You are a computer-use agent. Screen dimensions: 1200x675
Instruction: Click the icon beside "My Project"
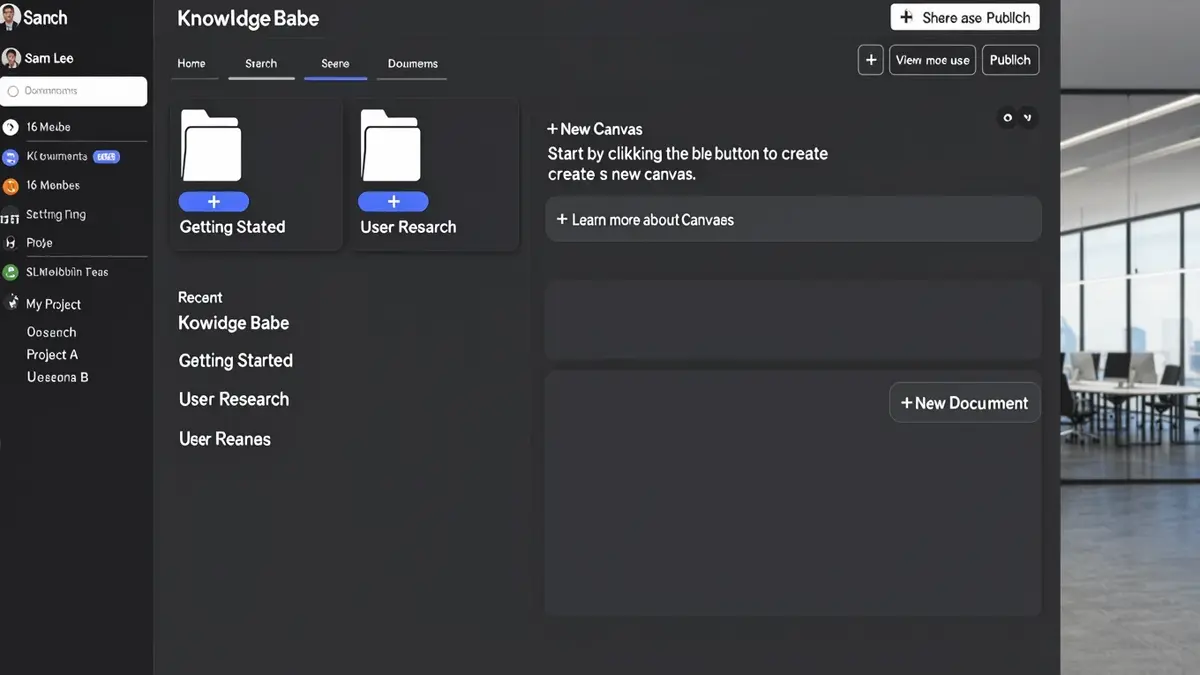[x=12, y=303]
